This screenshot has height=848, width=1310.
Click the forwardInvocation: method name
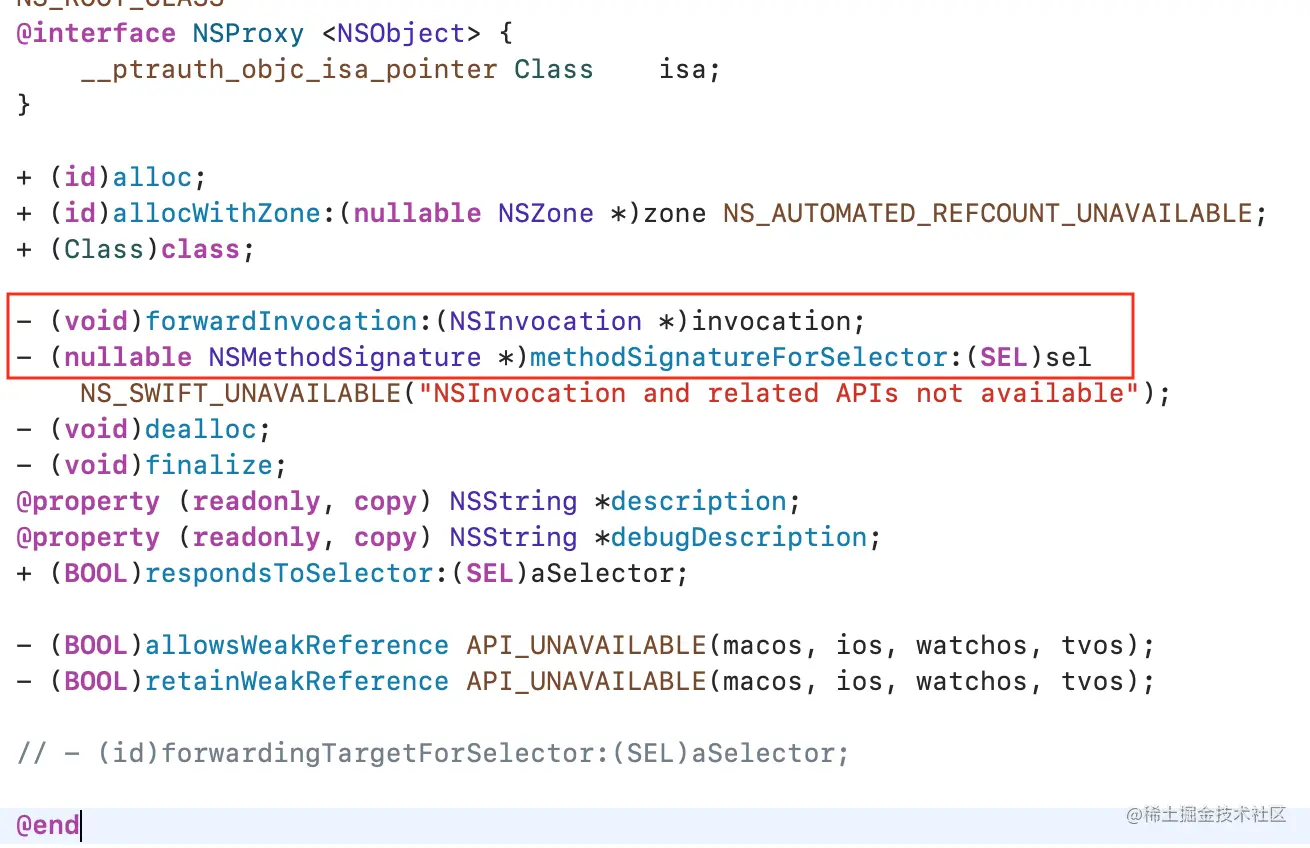[289, 321]
